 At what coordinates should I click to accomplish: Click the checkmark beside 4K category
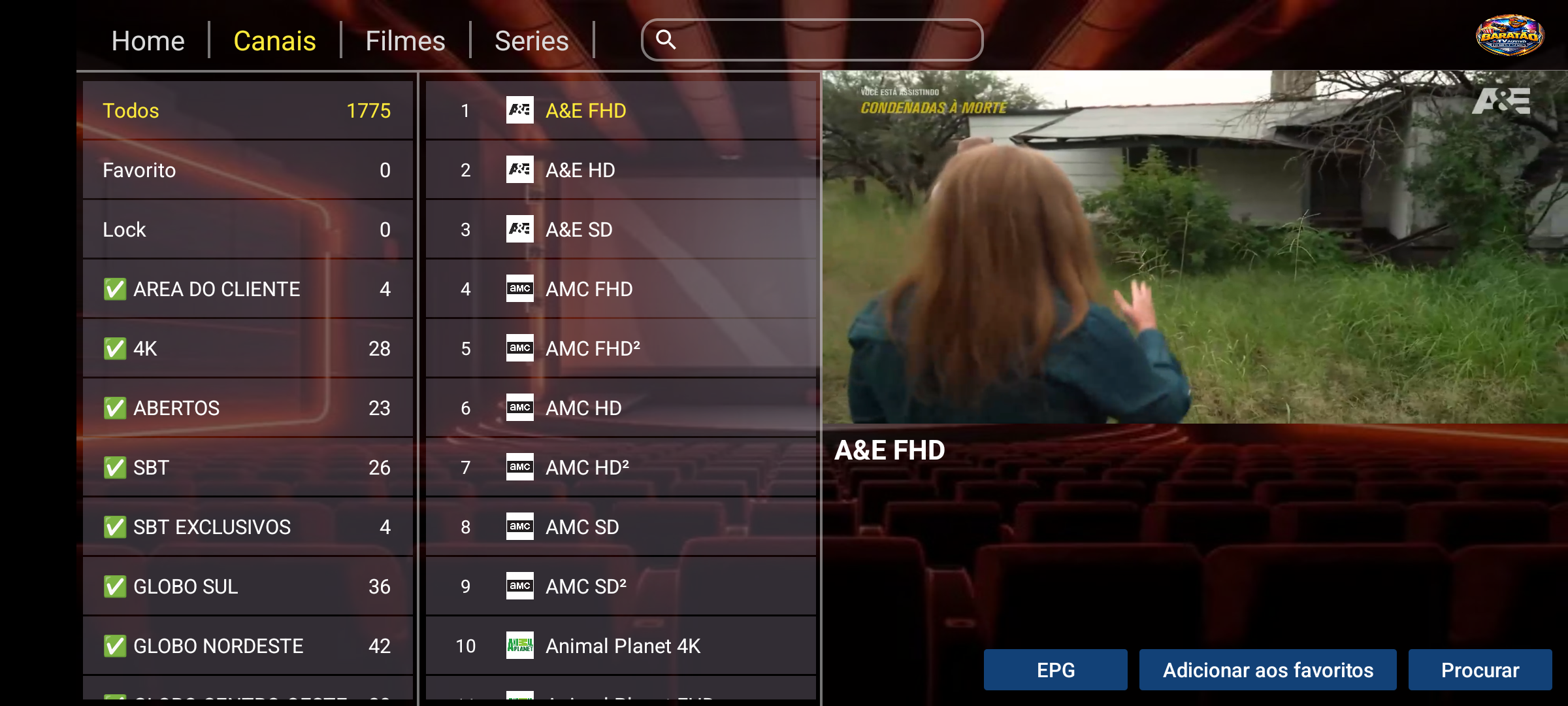point(114,348)
